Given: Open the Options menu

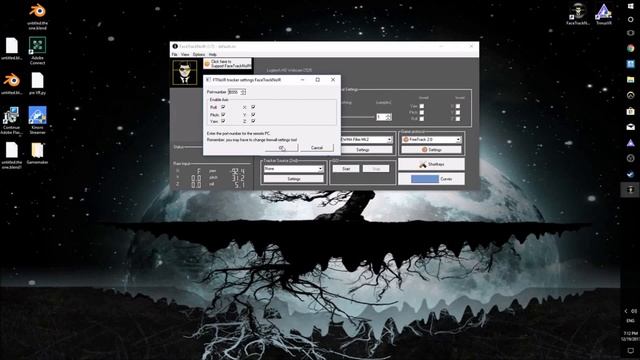Looking at the screenshot, I should 199,54.
